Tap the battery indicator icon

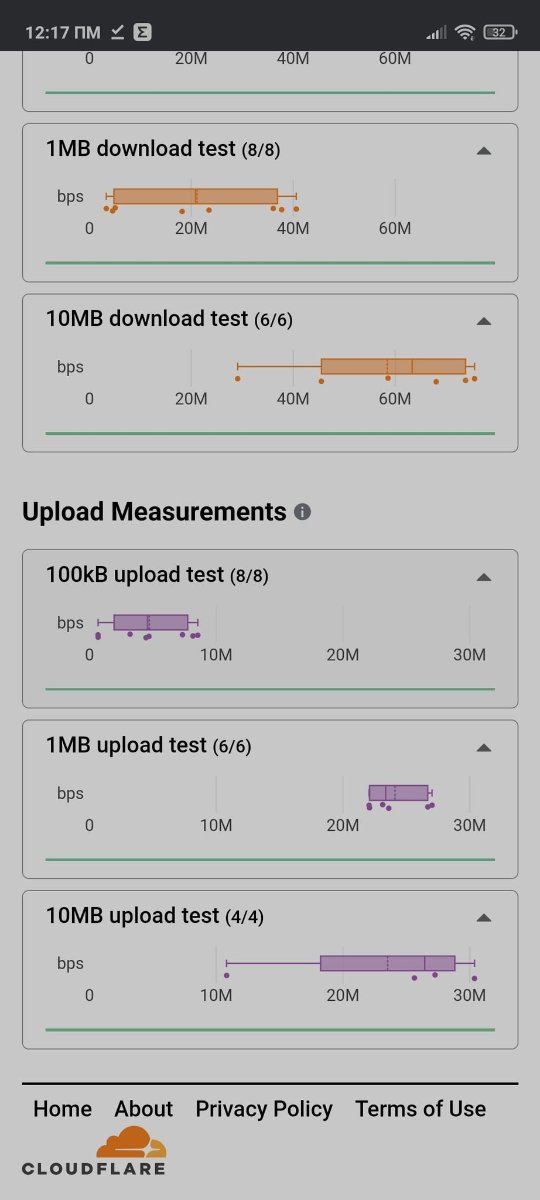coord(499,32)
